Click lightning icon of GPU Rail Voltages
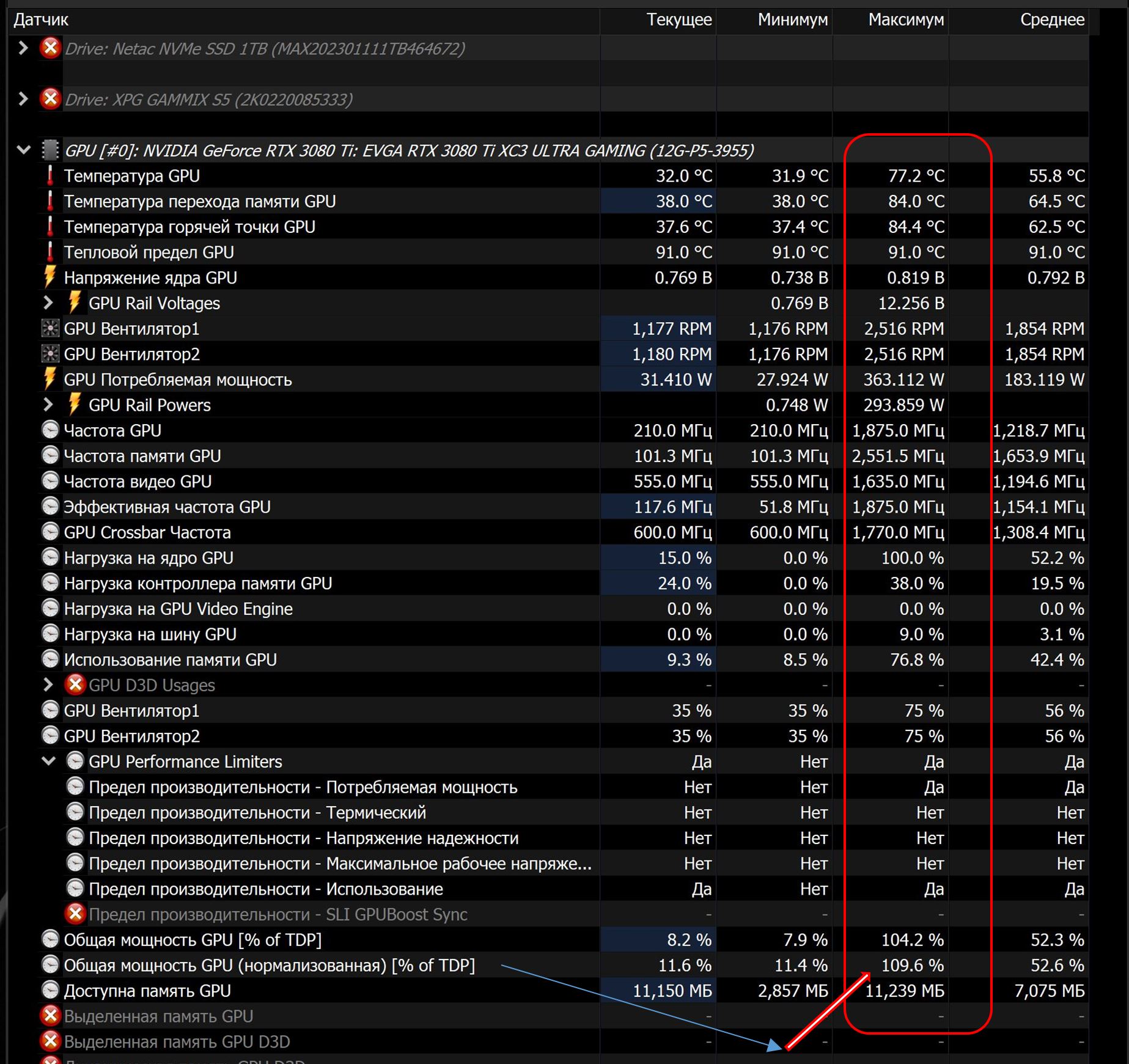The image size is (1129, 1064). [x=75, y=303]
